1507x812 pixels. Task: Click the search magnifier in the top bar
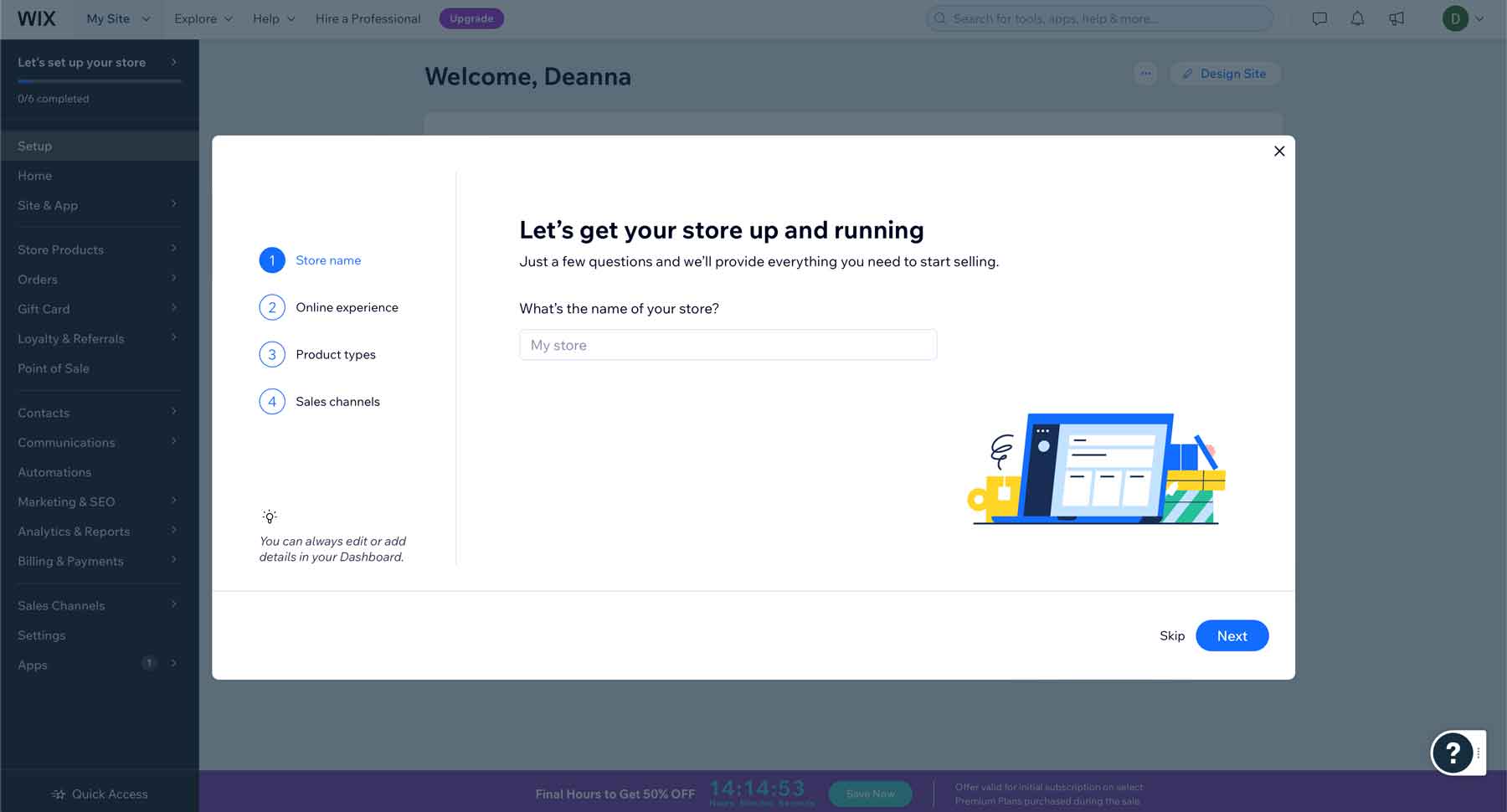pyautogui.click(x=939, y=18)
